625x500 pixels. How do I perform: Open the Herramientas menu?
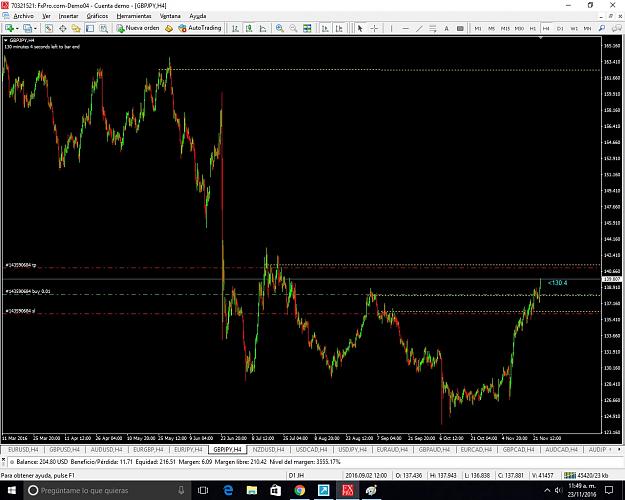pyautogui.click(x=134, y=16)
